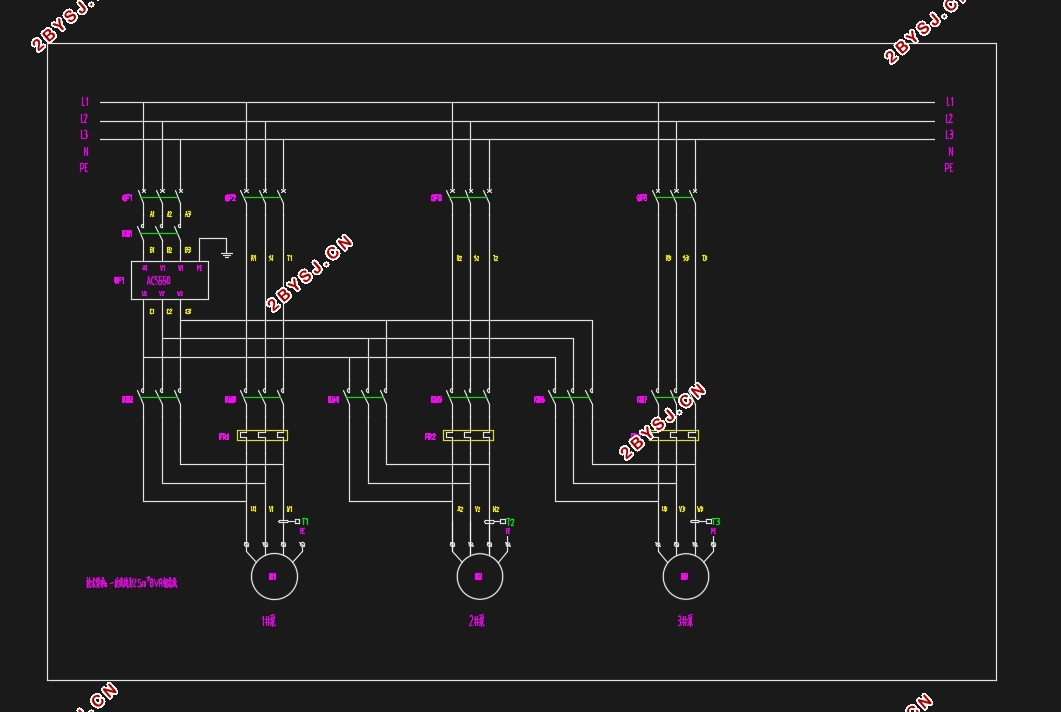Click the "ACS550" text inside inverter

158,280
